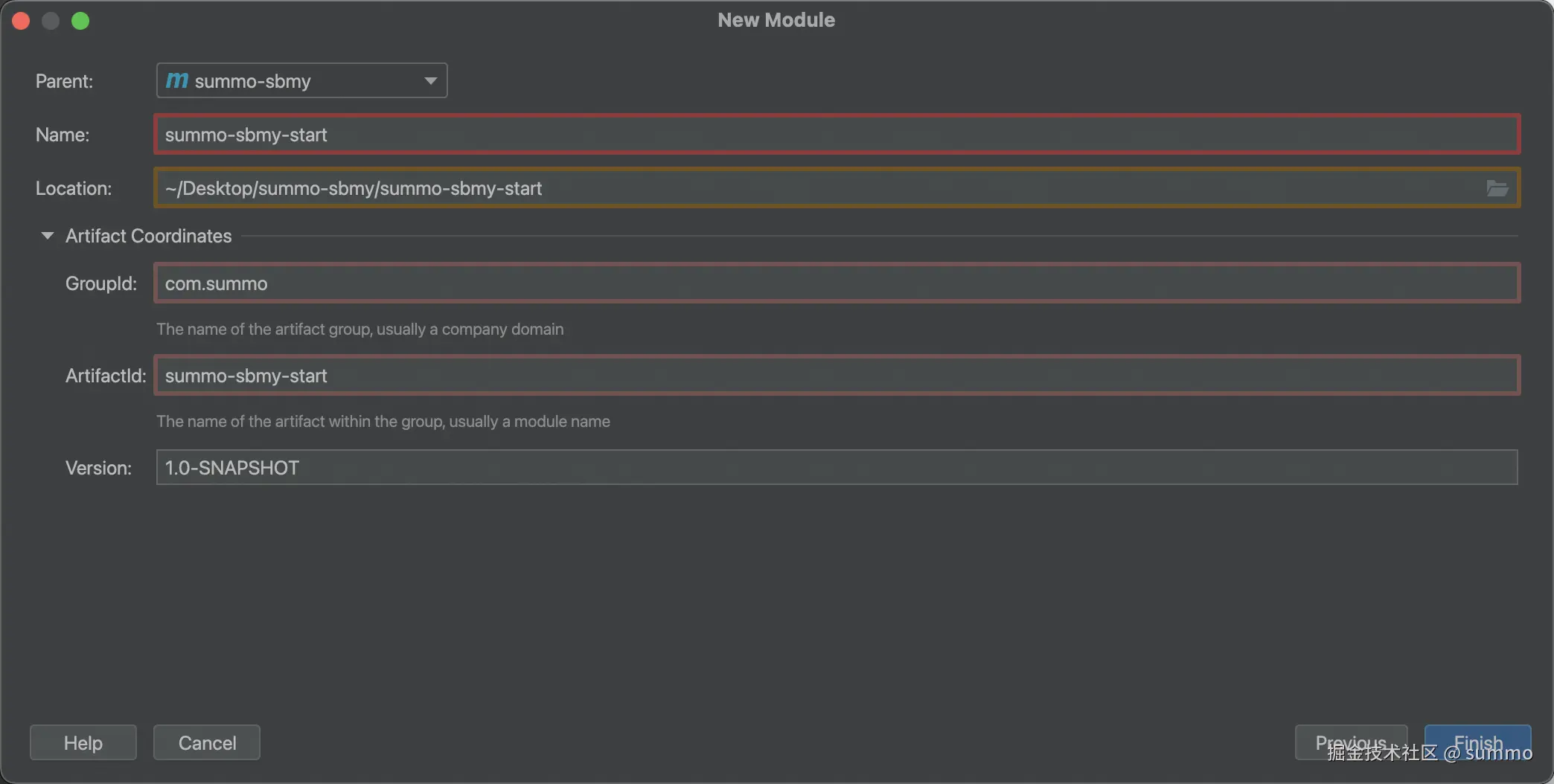
Task: Click the green zoom window button
Action: [80, 21]
